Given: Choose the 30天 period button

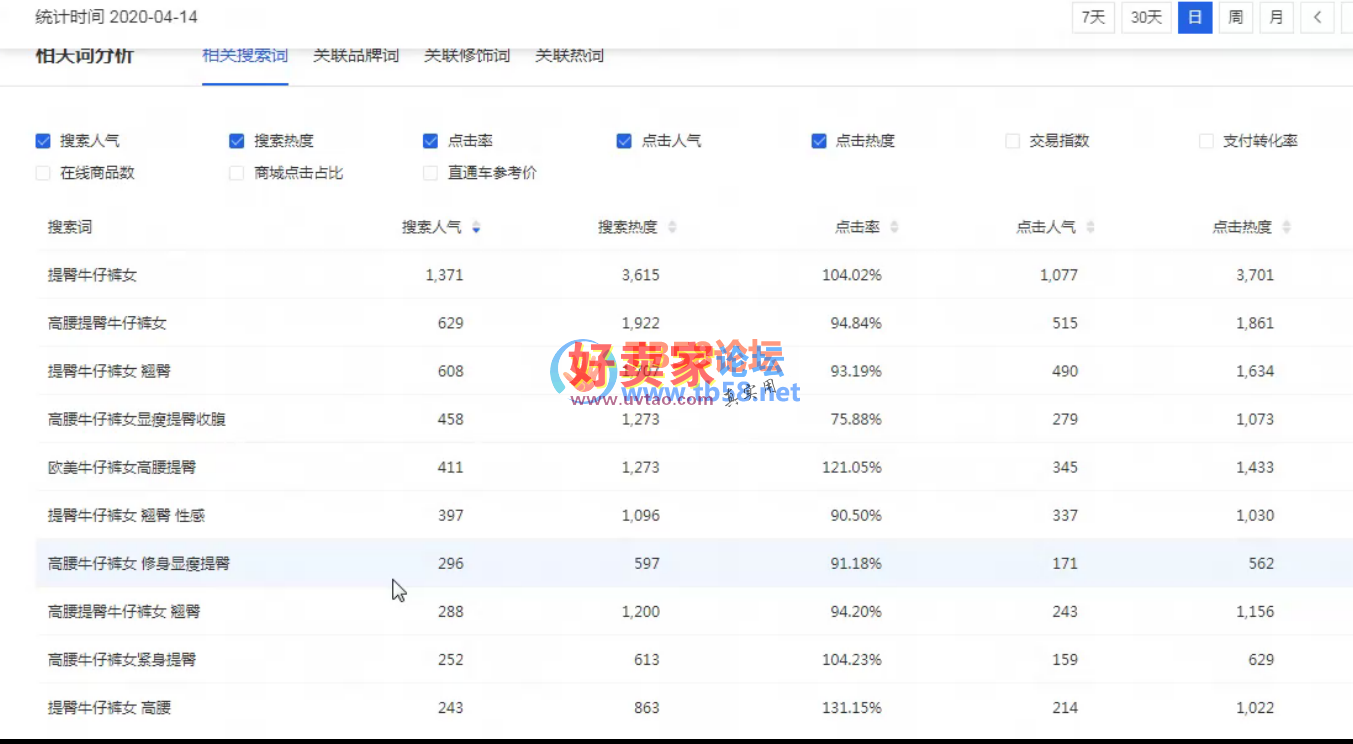Looking at the screenshot, I should pos(1146,17).
